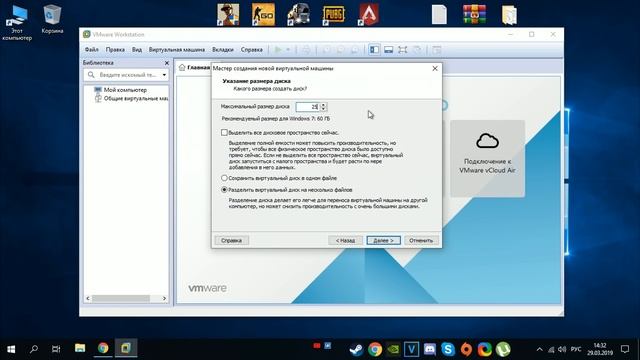The height and width of the screenshot is (360, 640).
Task: Select store virtual disk as single file
Action: tap(224, 178)
